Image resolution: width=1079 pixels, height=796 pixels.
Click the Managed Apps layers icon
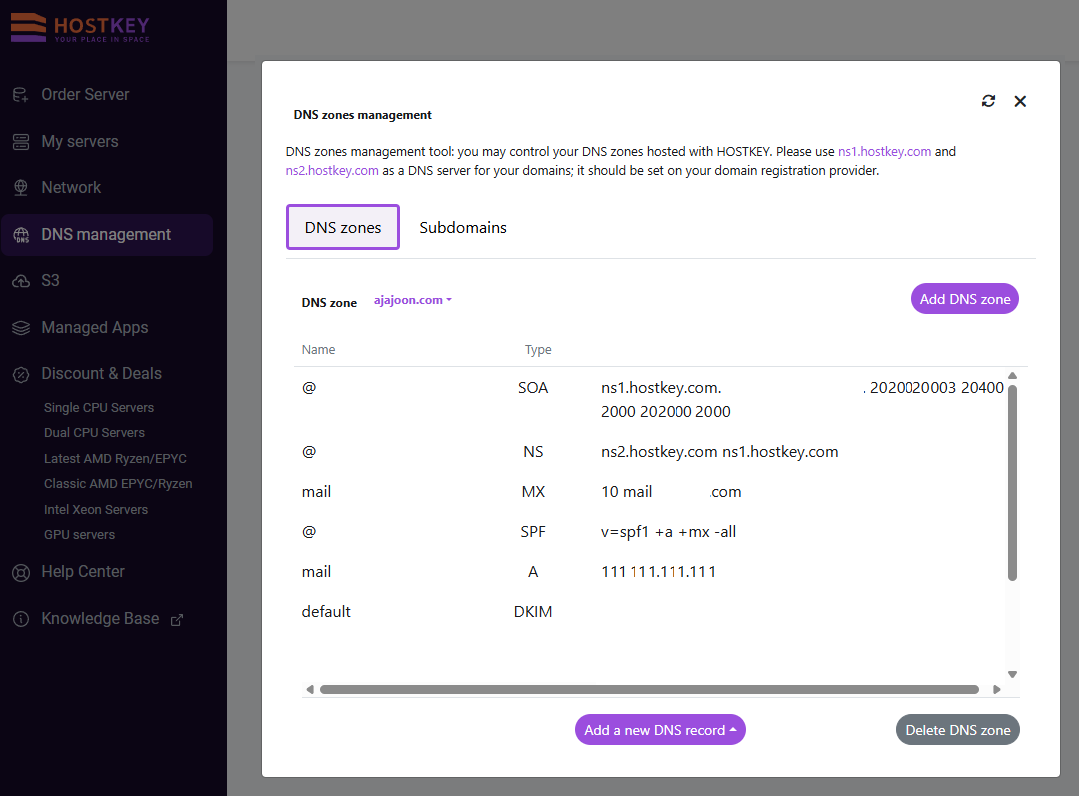pos(21,328)
